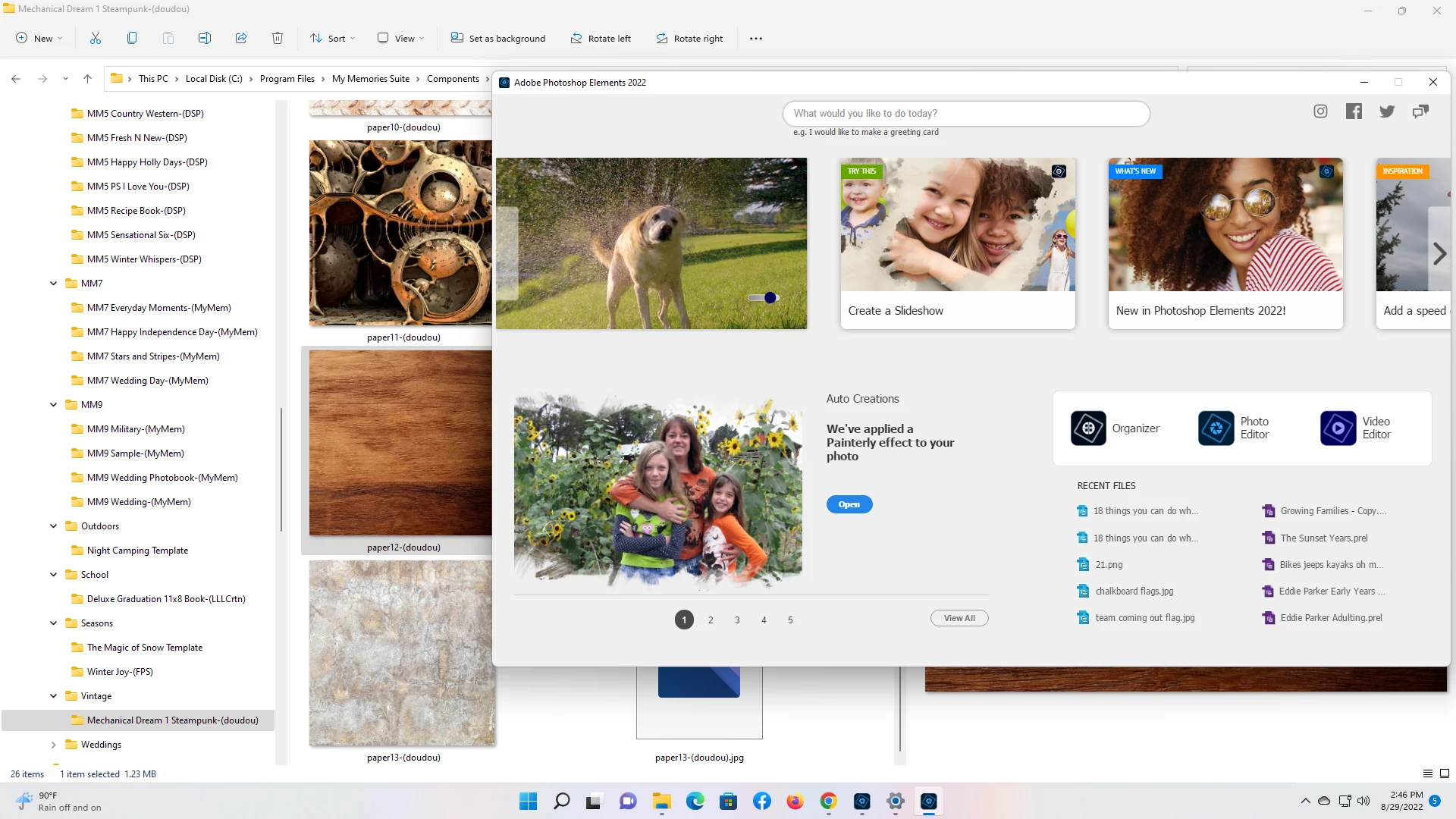Open the View menu
Screen dimensions: 1456x819
(x=401, y=38)
